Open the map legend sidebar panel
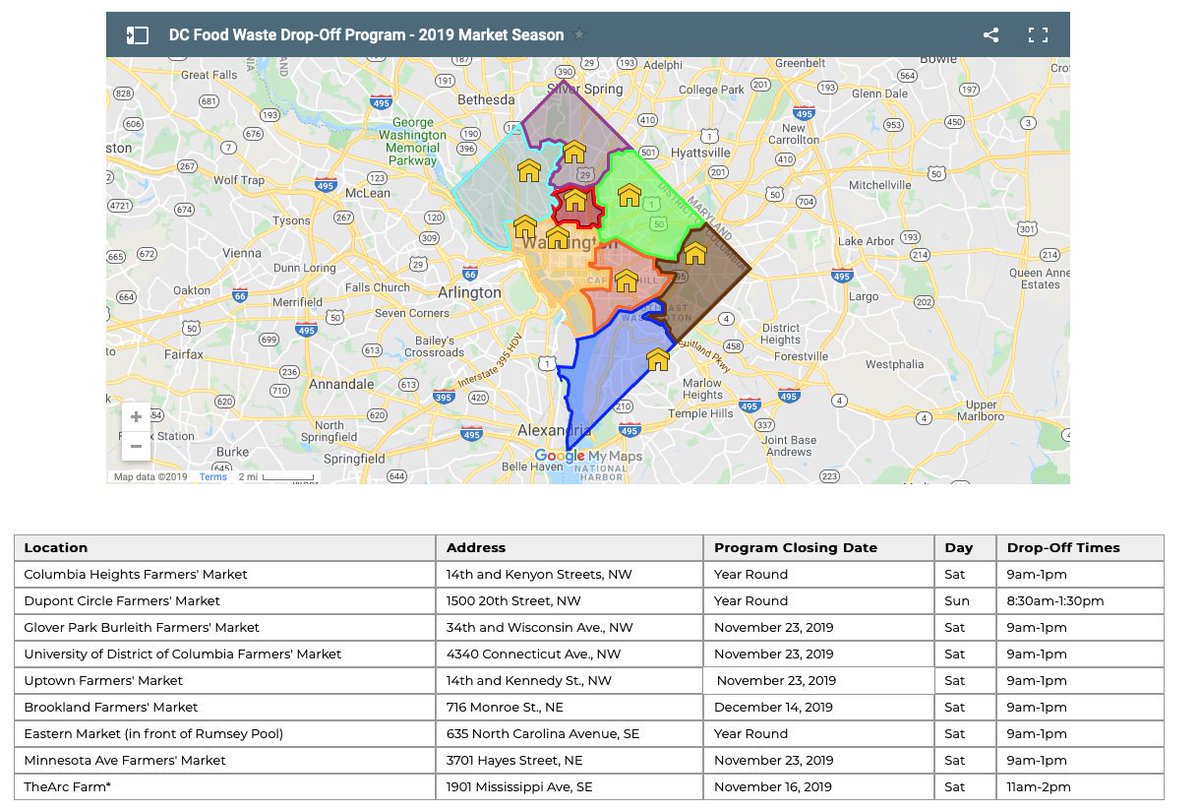Viewport: 1200px width, 810px height. (x=137, y=35)
